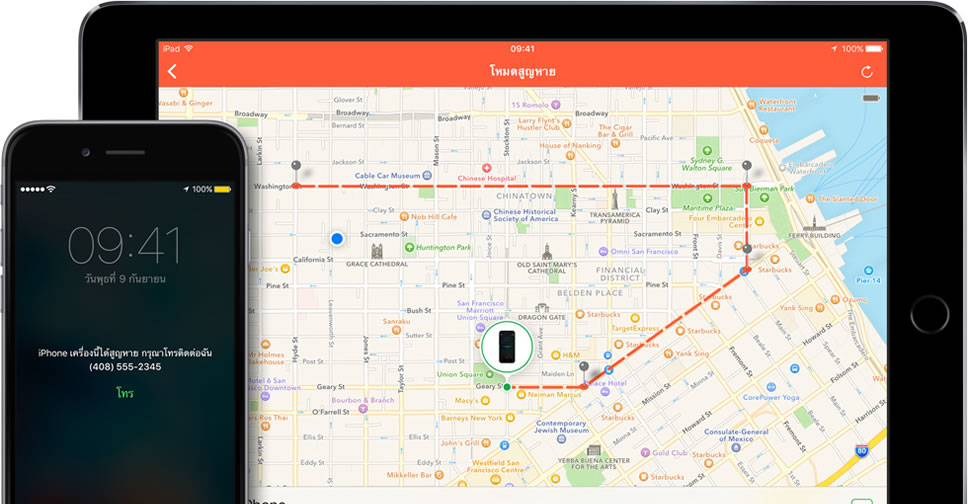Tap Old Saint Mary's Cathedral icon
Image resolution: width=968 pixels, height=504 pixels.
coord(546,251)
